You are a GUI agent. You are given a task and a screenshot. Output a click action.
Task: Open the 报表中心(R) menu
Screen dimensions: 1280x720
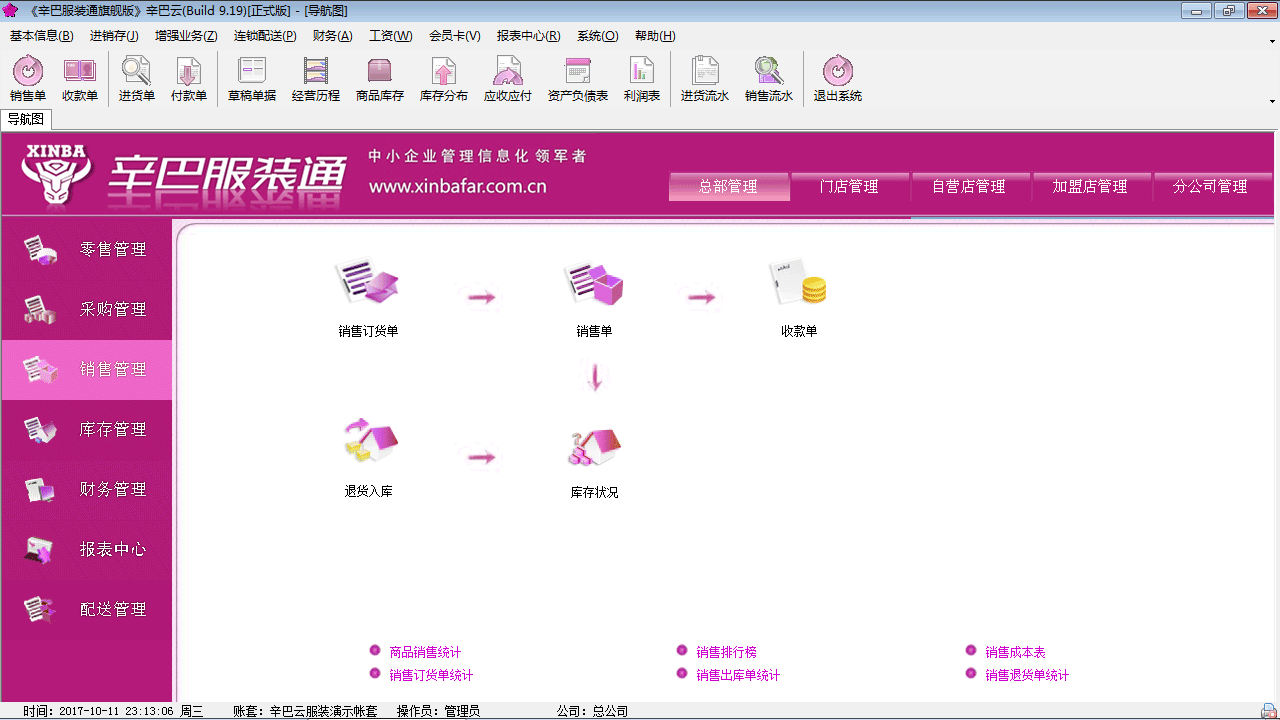(x=529, y=36)
